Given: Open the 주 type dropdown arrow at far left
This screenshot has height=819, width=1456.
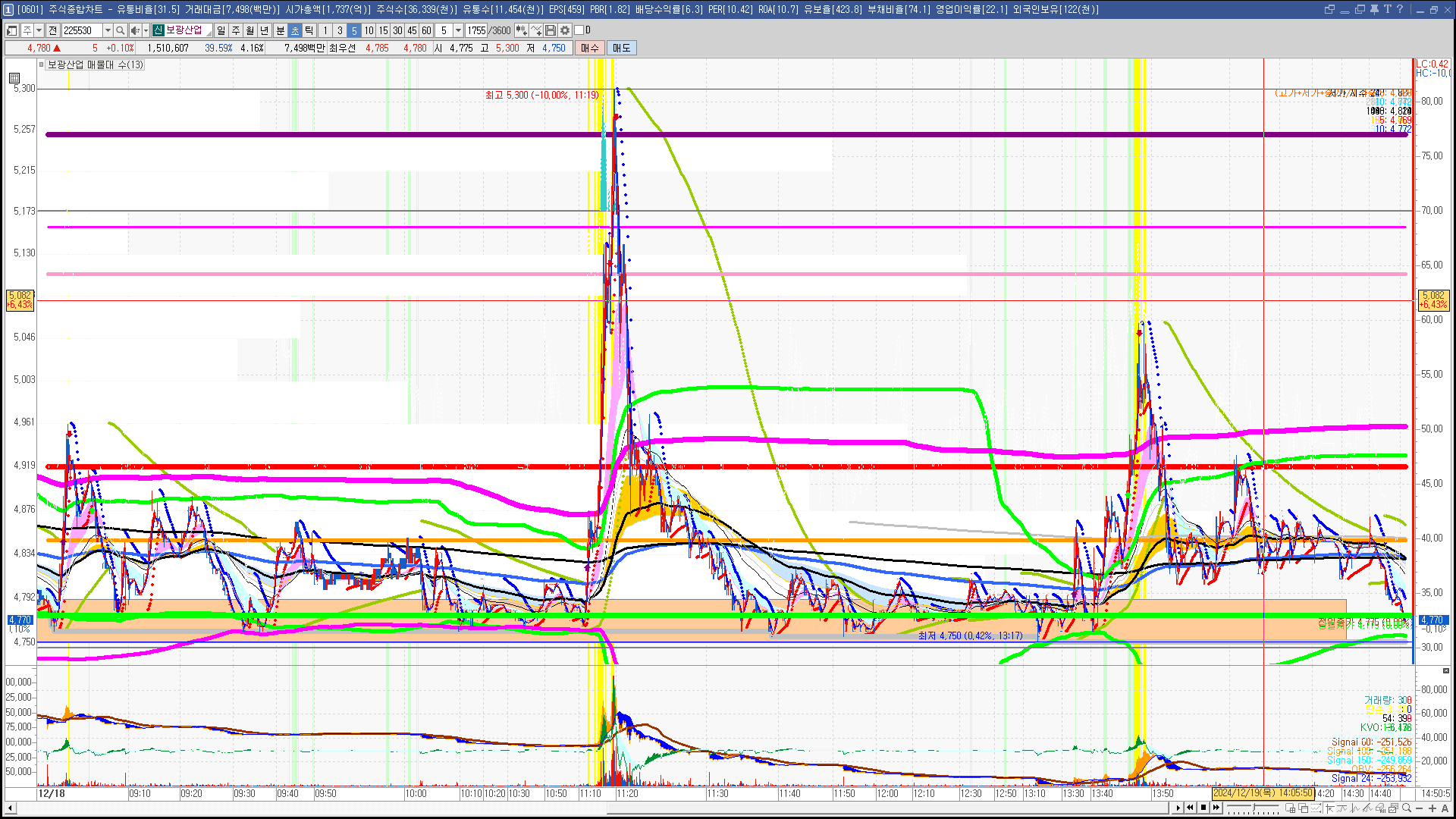Looking at the screenshot, I should [39, 30].
